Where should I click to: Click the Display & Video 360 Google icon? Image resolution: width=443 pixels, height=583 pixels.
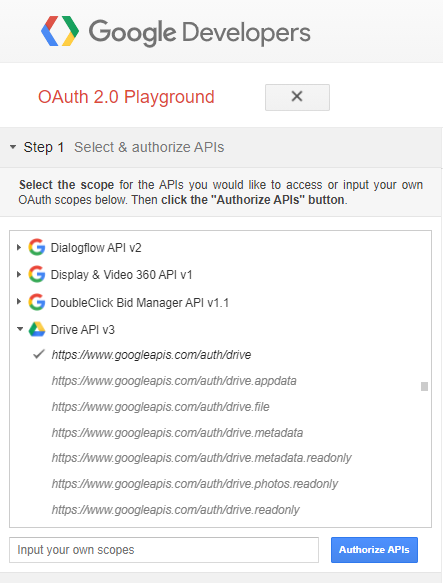point(37,274)
